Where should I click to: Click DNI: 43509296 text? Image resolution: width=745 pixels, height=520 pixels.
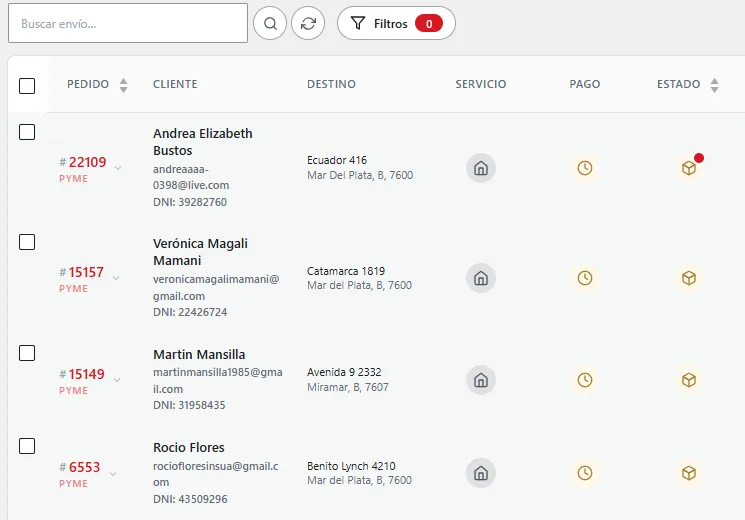[x=190, y=499]
